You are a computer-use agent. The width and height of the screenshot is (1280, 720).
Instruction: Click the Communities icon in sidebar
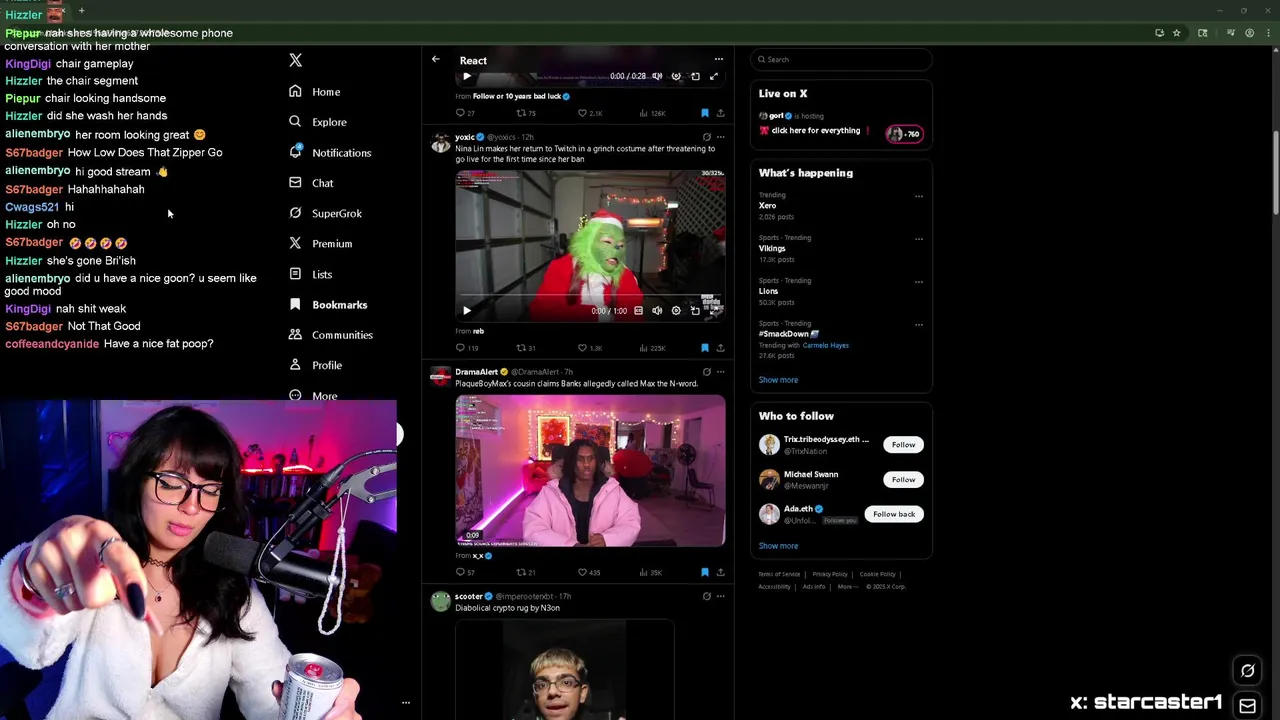point(295,335)
